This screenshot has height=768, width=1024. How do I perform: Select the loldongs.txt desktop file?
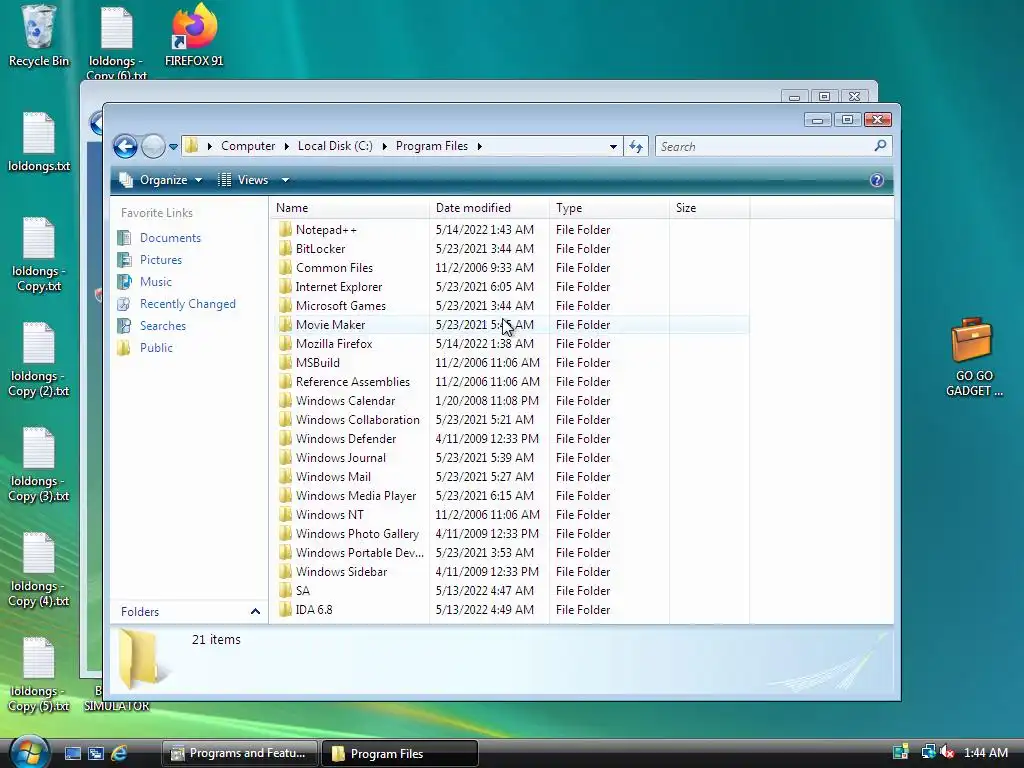coord(39,141)
